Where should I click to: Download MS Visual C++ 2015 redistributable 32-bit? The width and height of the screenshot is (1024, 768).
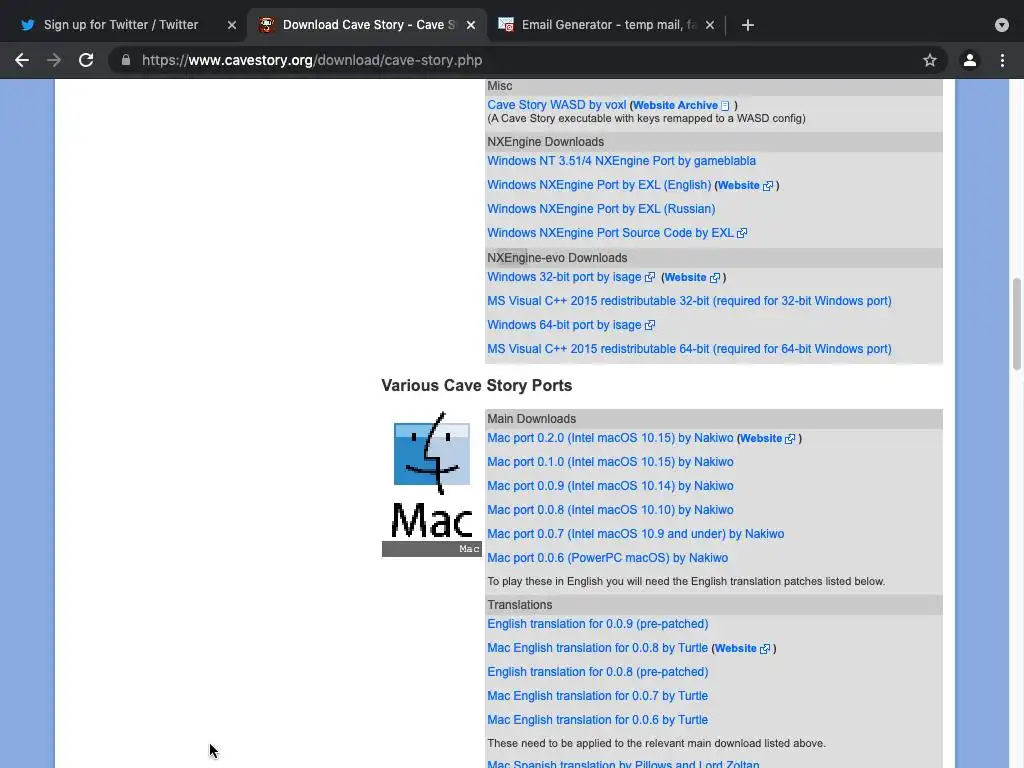tap(689, 301)
